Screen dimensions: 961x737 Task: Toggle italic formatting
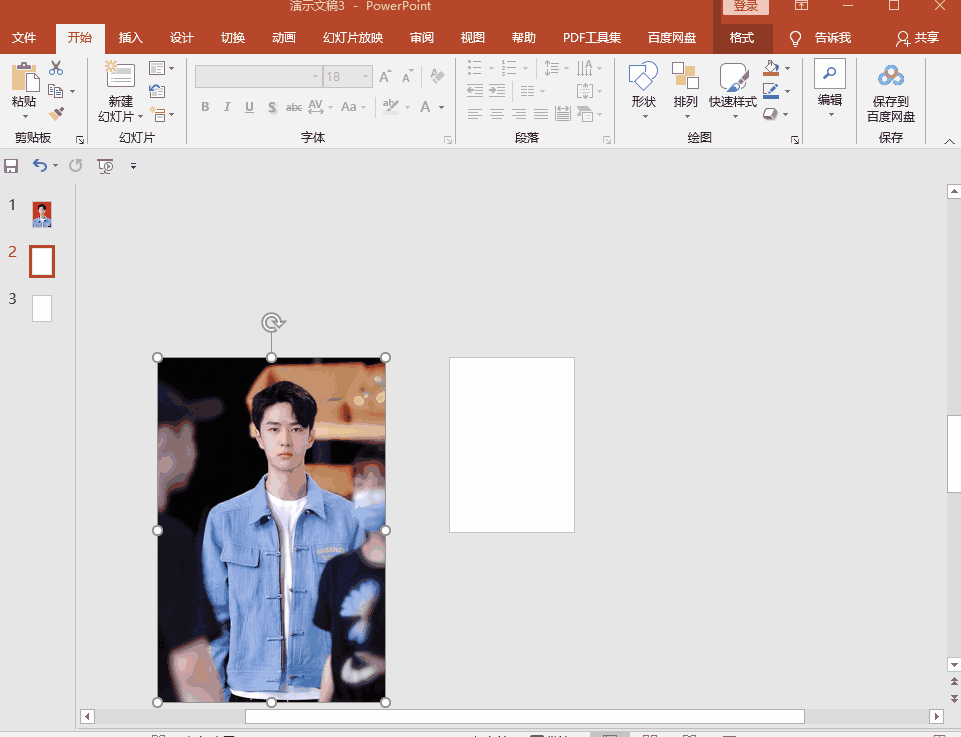(x=227, y=107)
